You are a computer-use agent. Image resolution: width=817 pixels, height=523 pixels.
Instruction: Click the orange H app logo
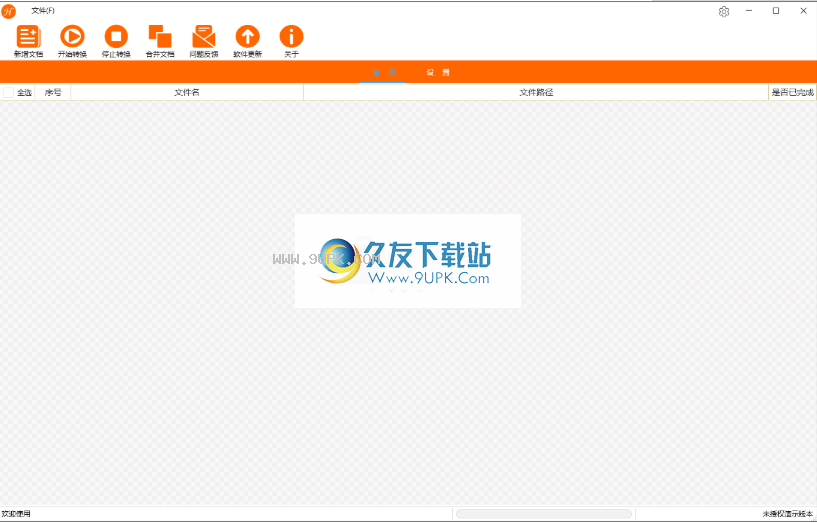8,11
